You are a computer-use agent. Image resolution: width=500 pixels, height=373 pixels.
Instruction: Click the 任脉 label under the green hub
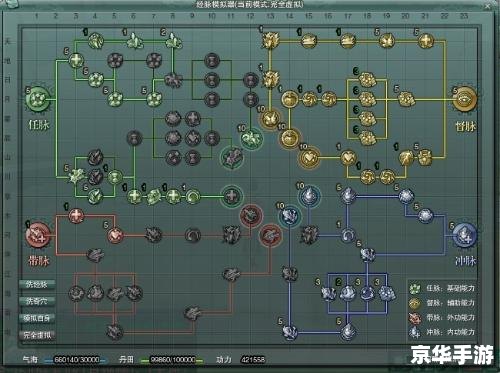click(x=39, y=125)
